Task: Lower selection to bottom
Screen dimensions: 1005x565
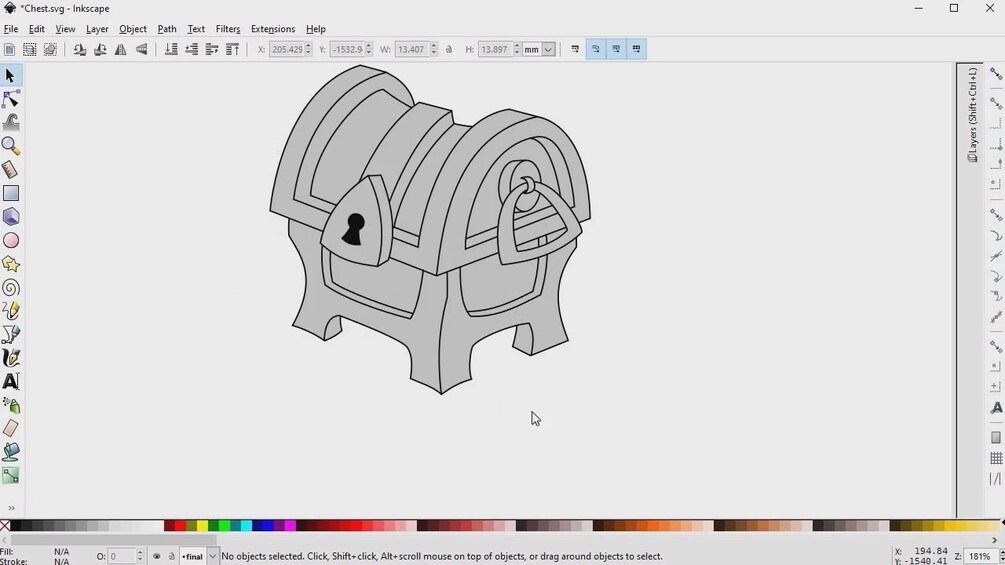Action: [170, 49]
